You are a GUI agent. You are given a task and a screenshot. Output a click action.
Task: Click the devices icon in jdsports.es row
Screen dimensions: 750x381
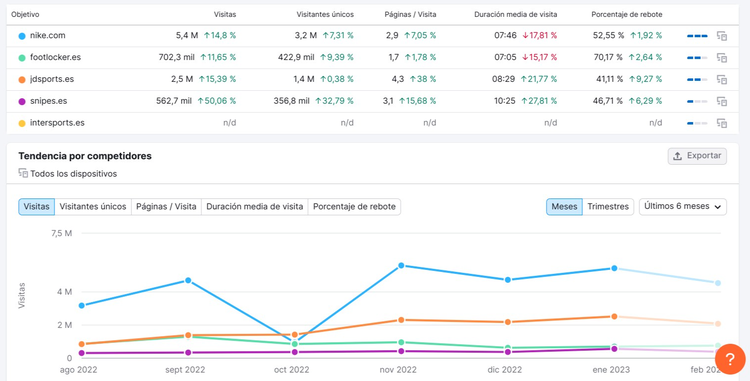click(x=722, y=79)
